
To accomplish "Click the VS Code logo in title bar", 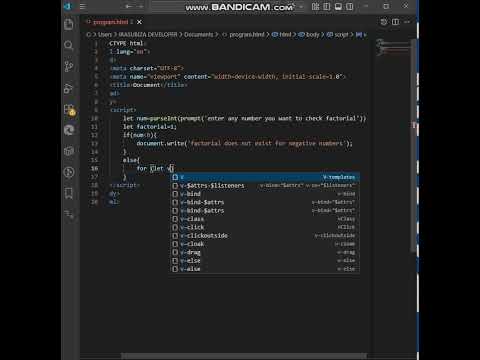I will click(68, 6).
